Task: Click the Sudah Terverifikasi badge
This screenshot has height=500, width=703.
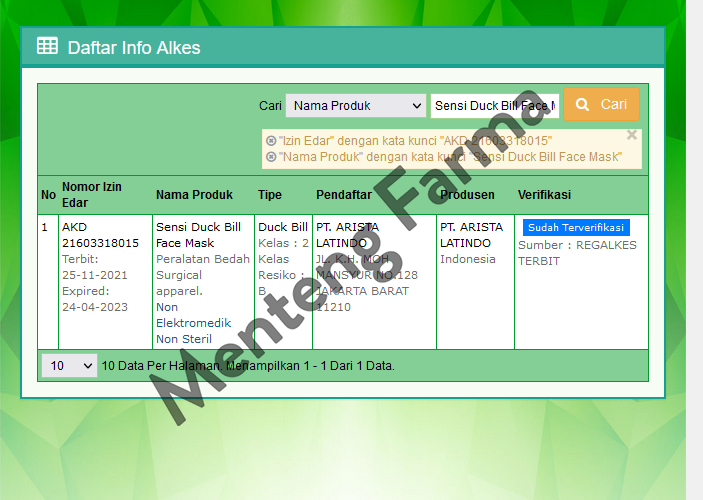Action: [x=575, y=227]
